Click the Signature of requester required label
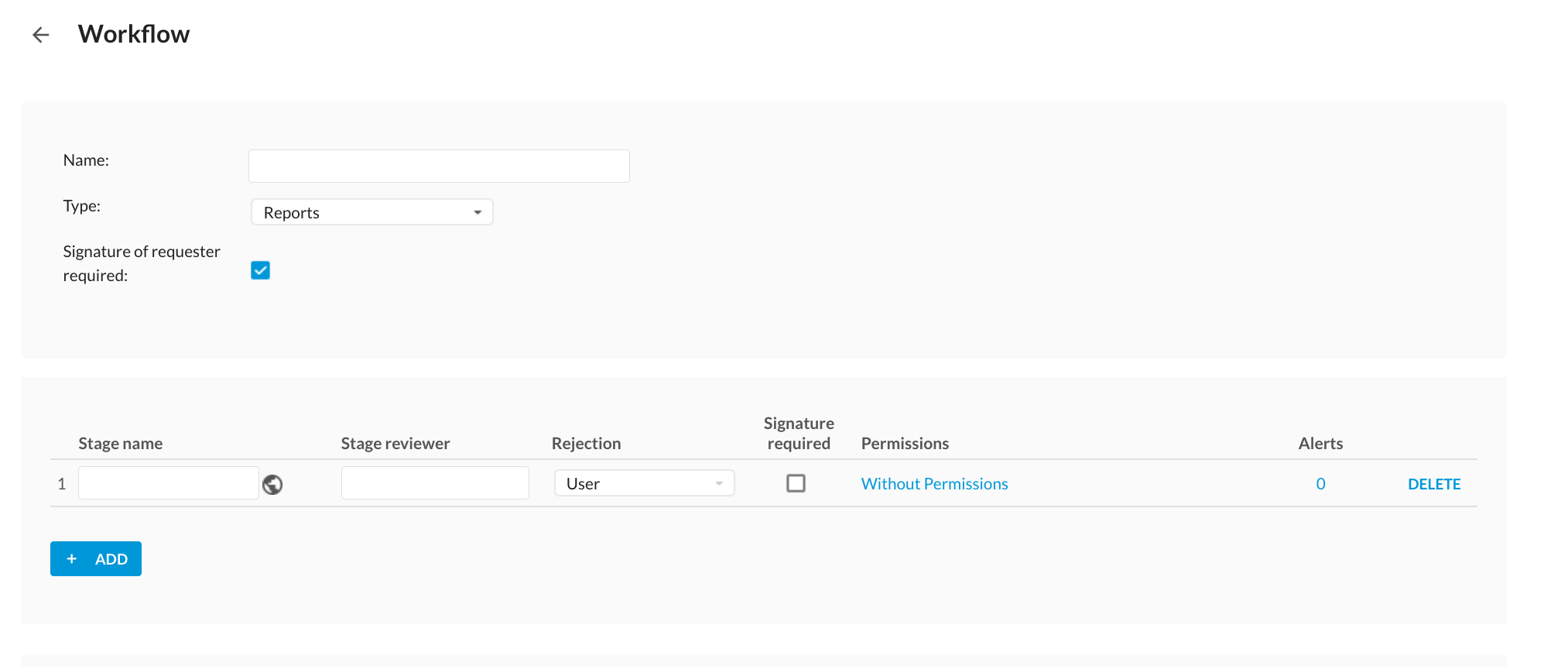Screen dimensions: 1568x666 141,263
